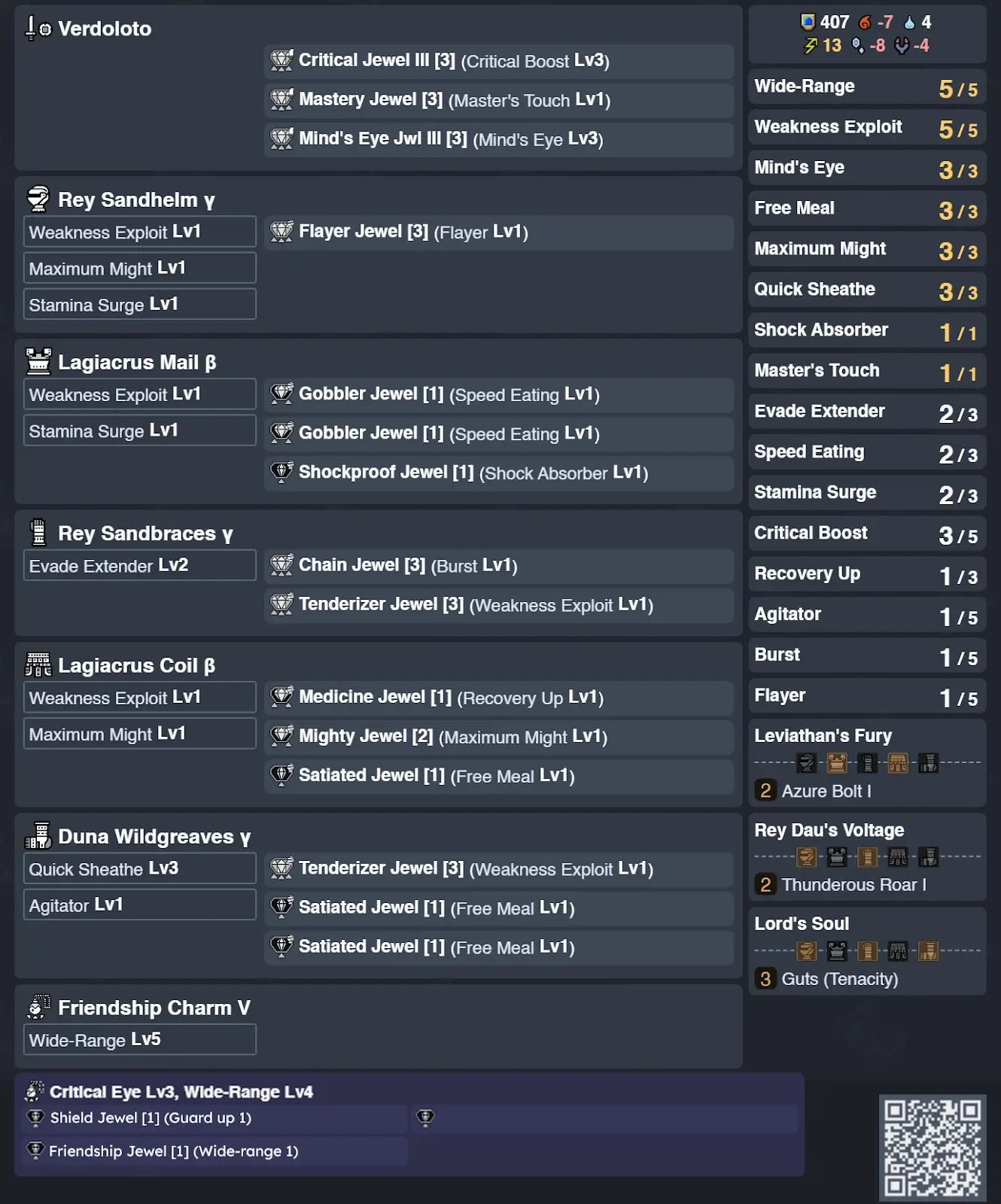The image size is (1001, 1204).
Task: Click the Wide-Range Lv5 charm skill box
Action: click(x=139, y=1040)
